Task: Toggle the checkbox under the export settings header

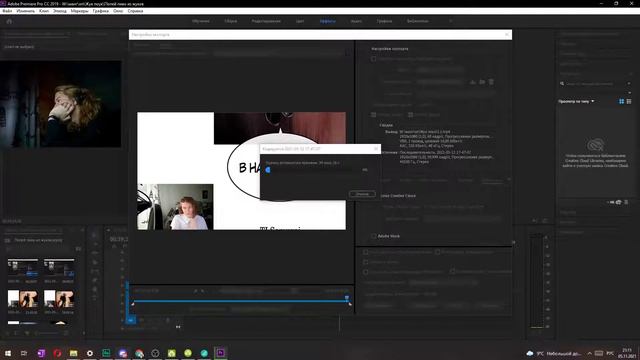Action: click(x=373, y=59)
